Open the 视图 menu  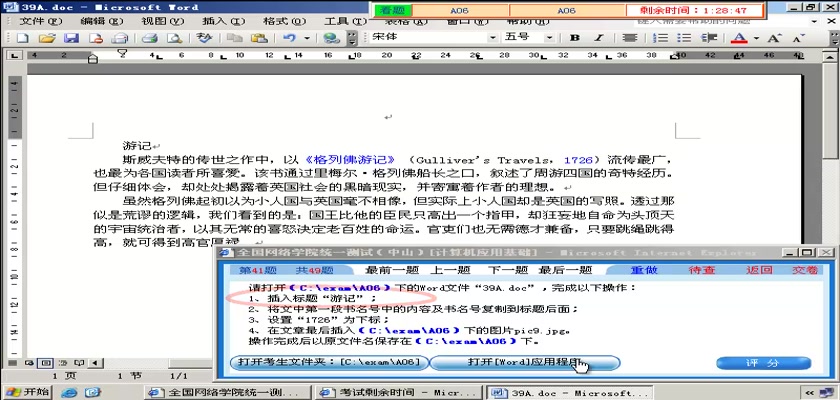click(x=163, y=22)
